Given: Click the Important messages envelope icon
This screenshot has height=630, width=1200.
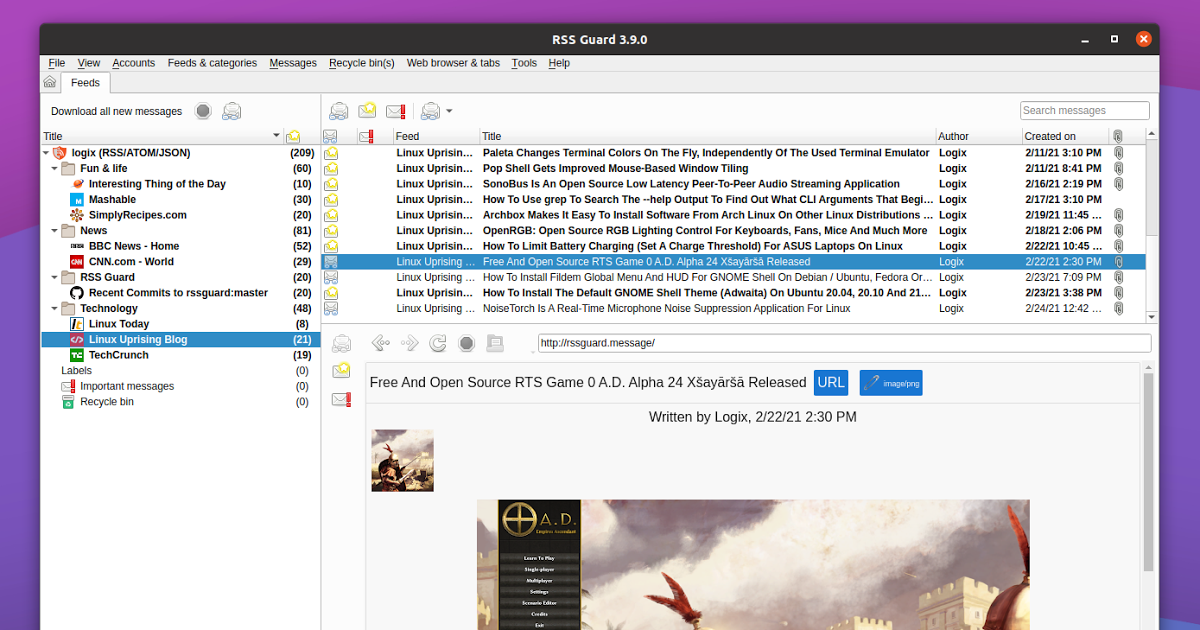Looking at the screenshot, I should coord(68,386).
